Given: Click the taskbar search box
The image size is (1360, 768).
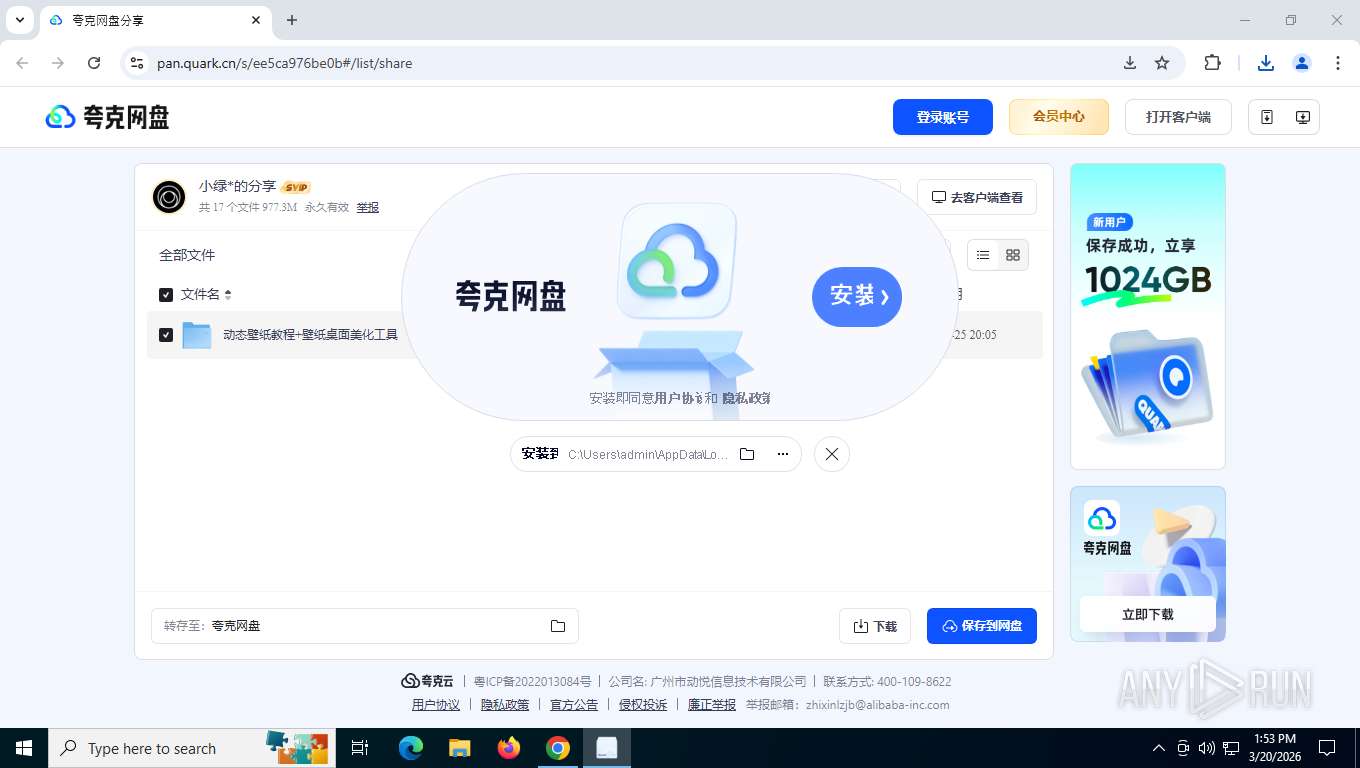Looking at the screenshot, I should click(190, 748).
